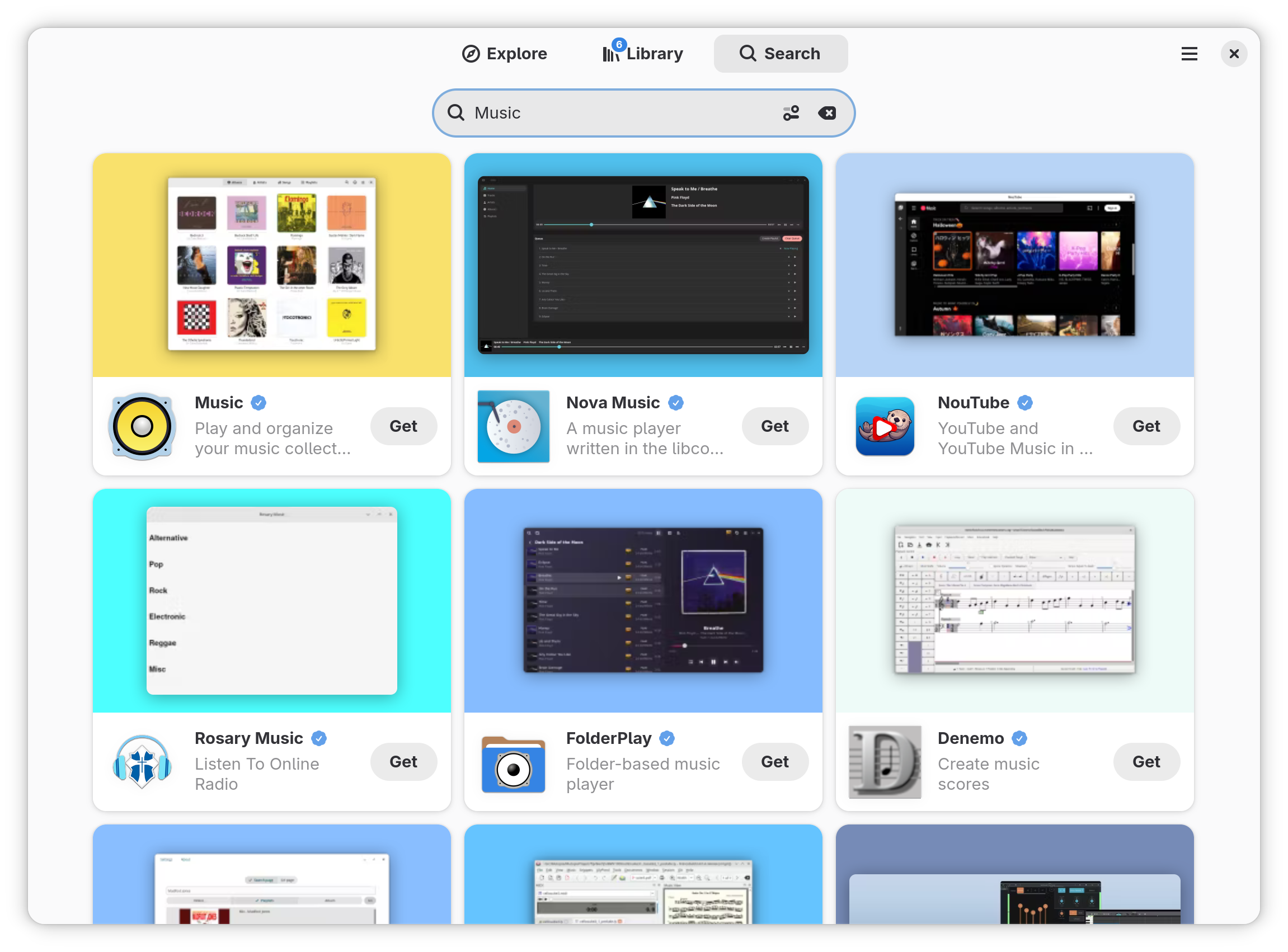This screenshot has height=952, width=1288.
Task: Get the Music app
Action: click(403, 426)
